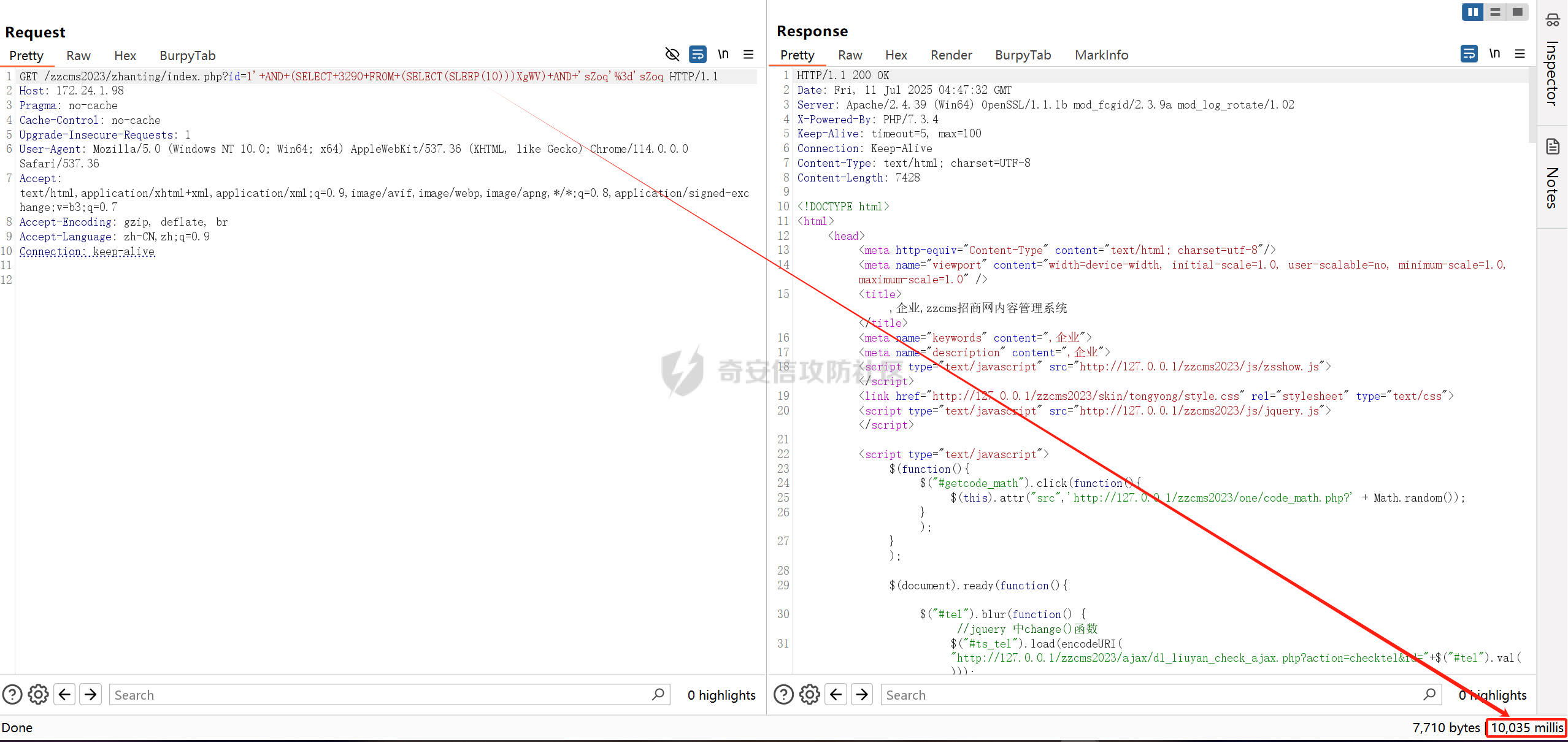
Task: Select Request Raw tab
Action: 79,56
